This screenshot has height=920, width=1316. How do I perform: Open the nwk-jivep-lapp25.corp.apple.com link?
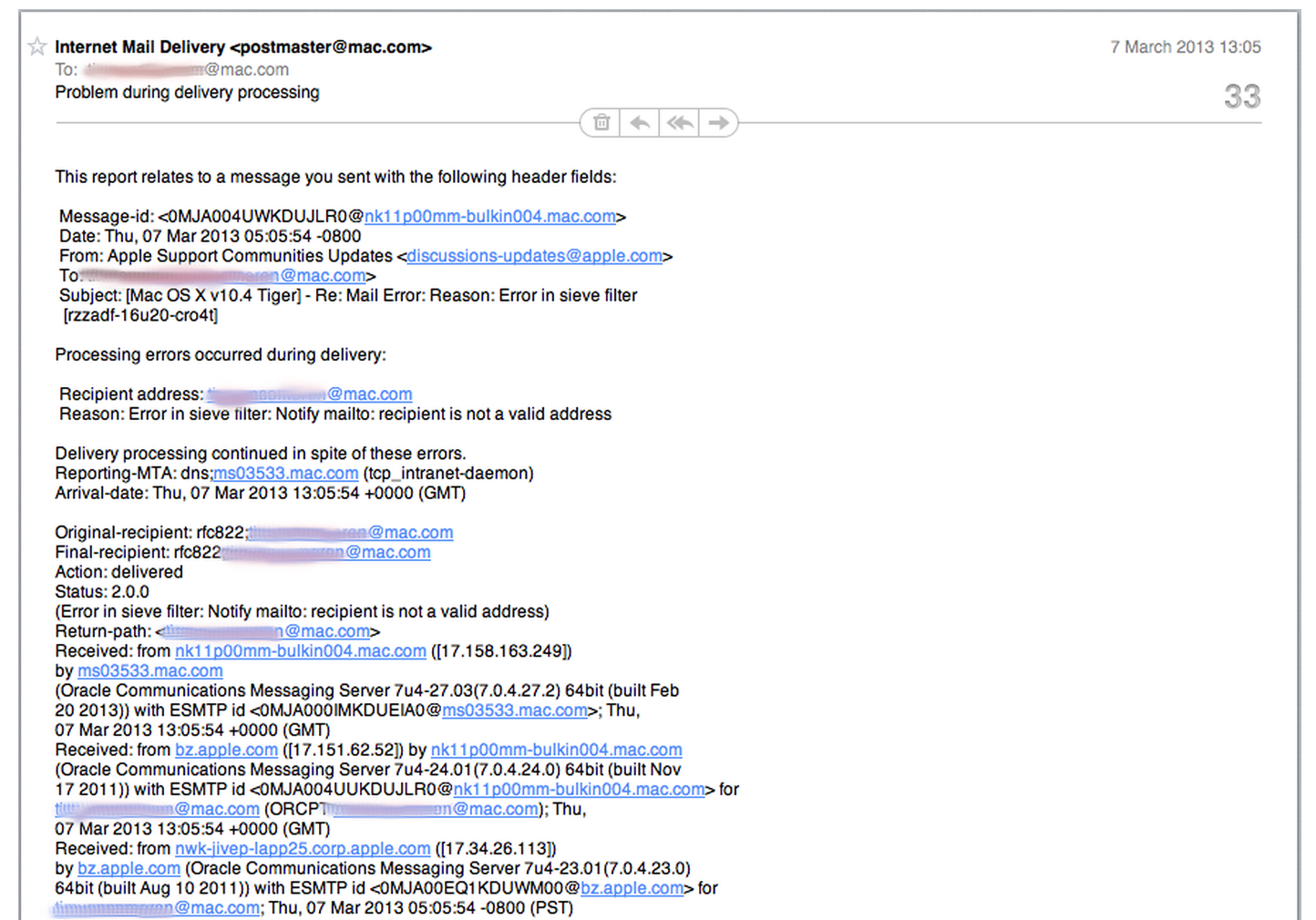(x=303, y=848)
